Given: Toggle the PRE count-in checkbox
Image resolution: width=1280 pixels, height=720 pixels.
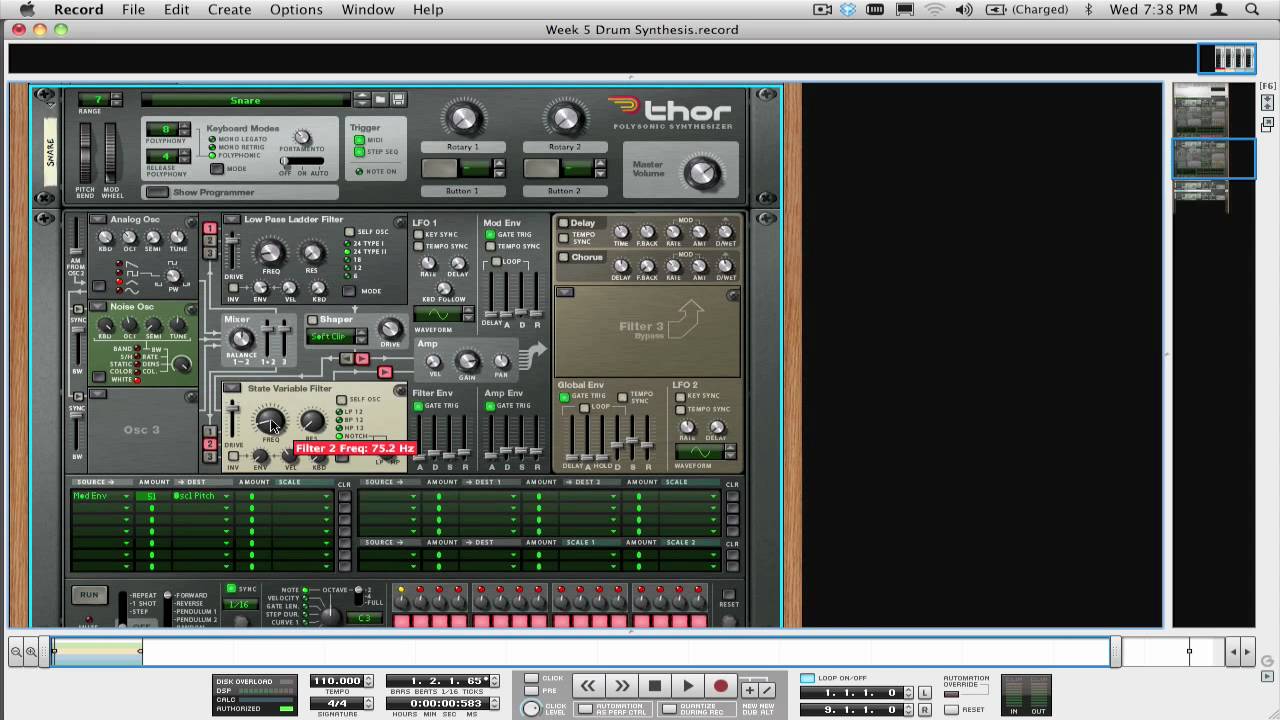Looking at the screenshot, I should [531, 690].
